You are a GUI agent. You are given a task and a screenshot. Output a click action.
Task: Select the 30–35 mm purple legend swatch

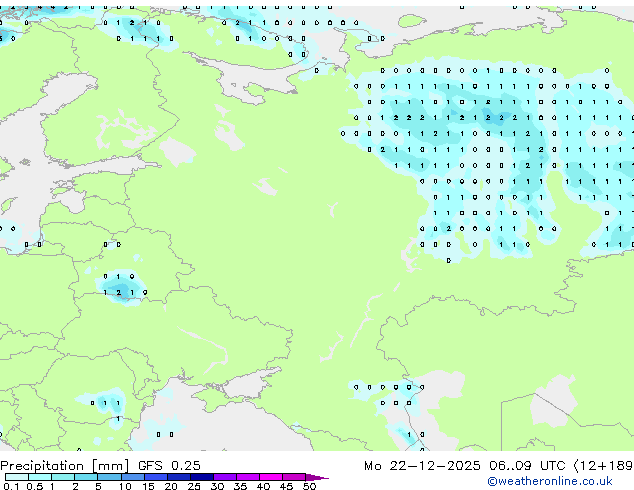click(225, 477)
